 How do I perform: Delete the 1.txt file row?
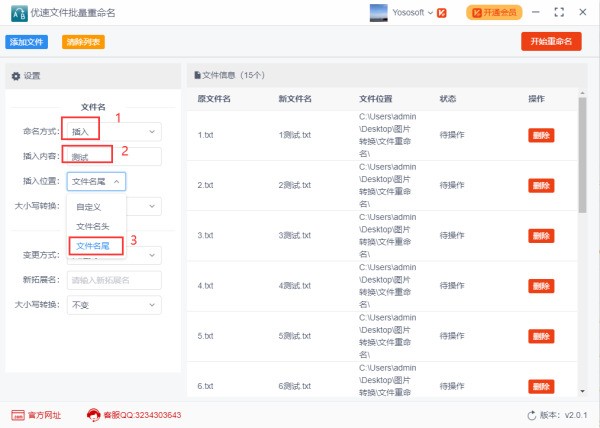click(540, 135)
